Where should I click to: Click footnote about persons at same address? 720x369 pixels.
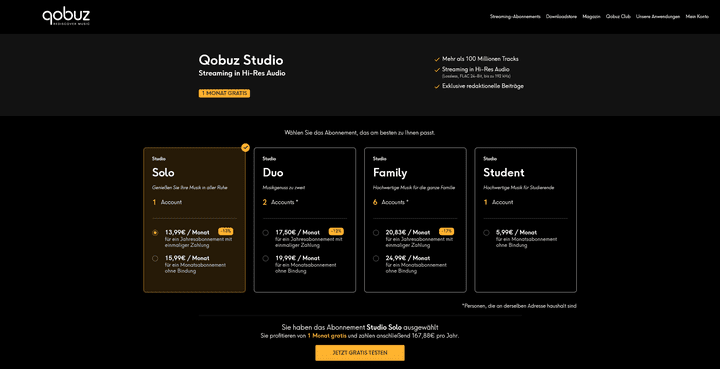[x=519, y=306]
